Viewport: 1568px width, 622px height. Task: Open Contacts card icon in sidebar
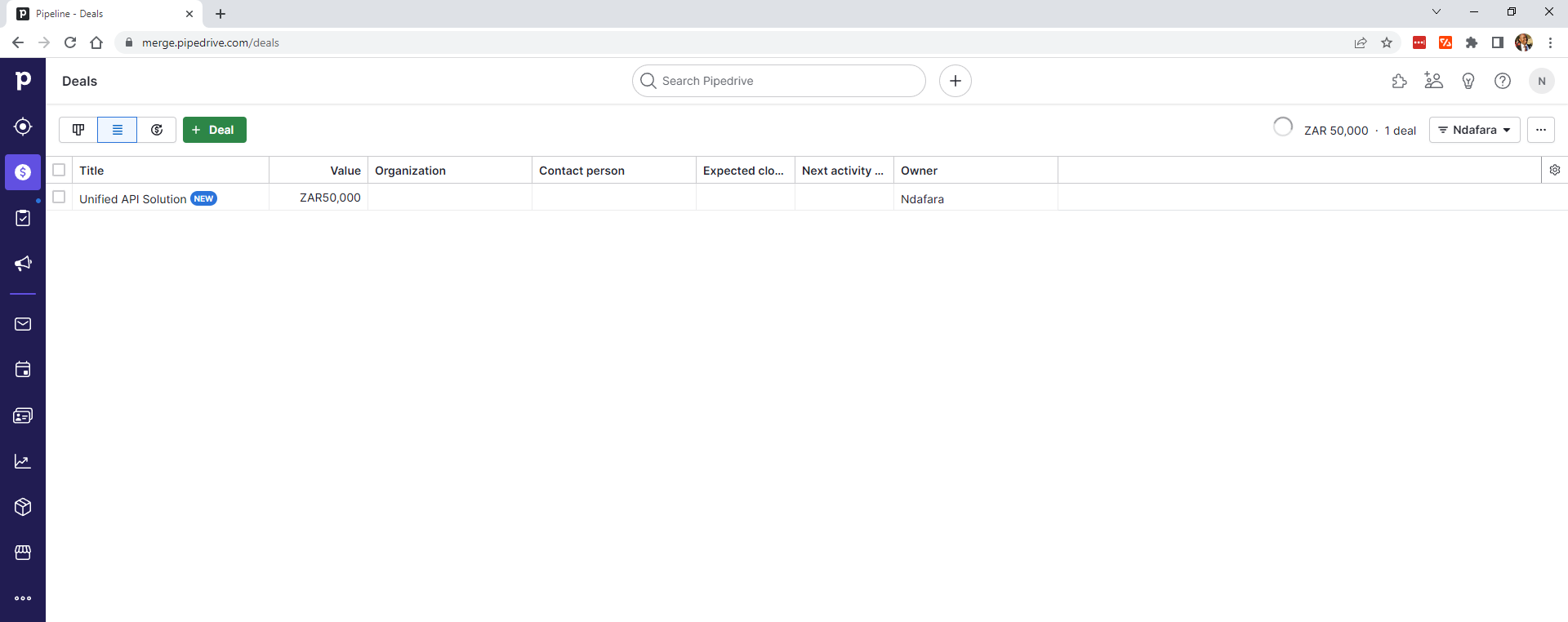23,415
